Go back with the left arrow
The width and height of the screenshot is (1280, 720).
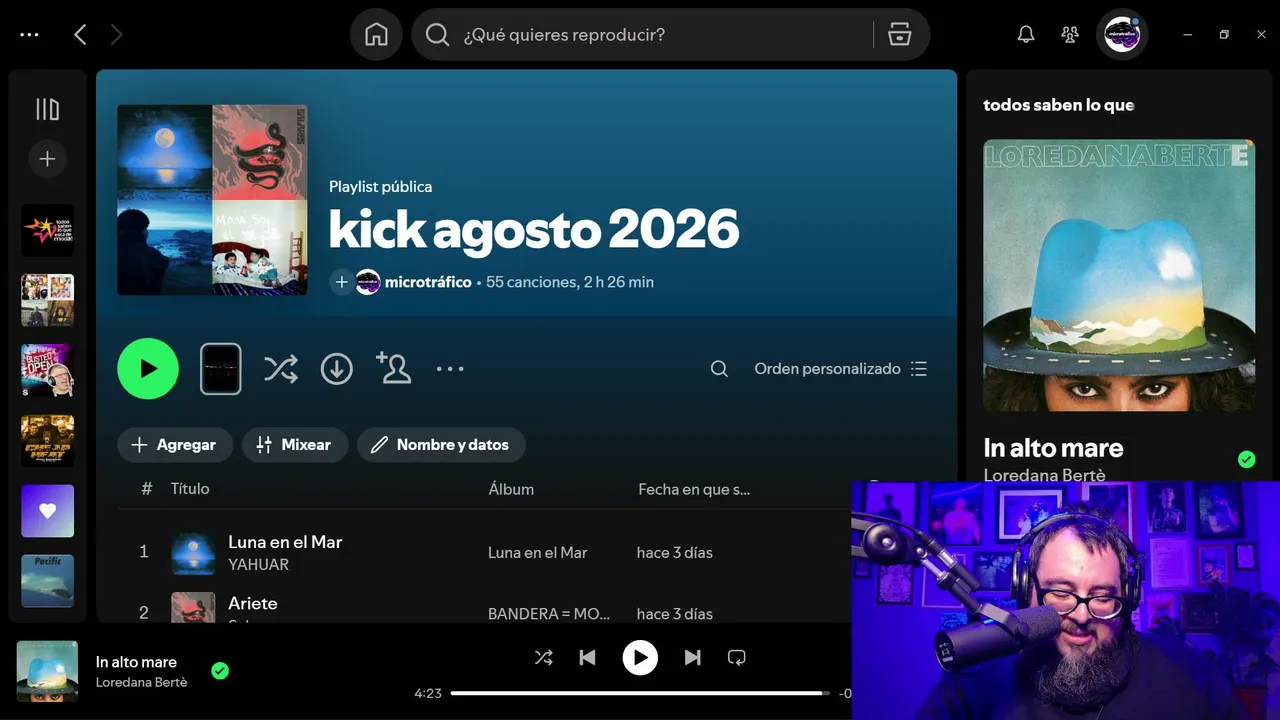click(x=80, y=35)
